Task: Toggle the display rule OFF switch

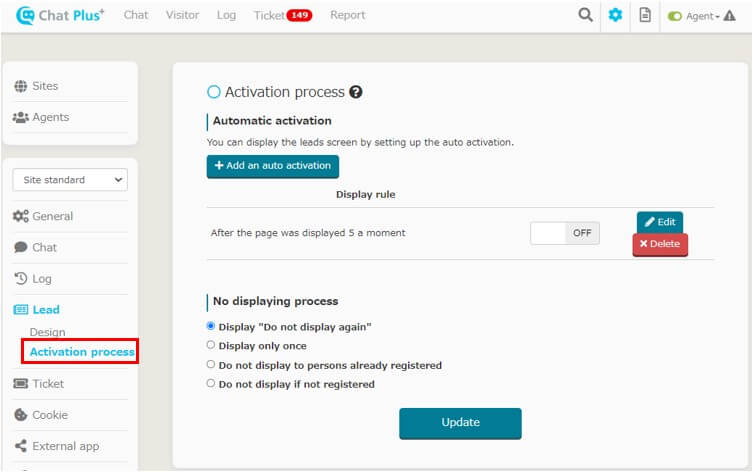Action: tap(564, 233)
